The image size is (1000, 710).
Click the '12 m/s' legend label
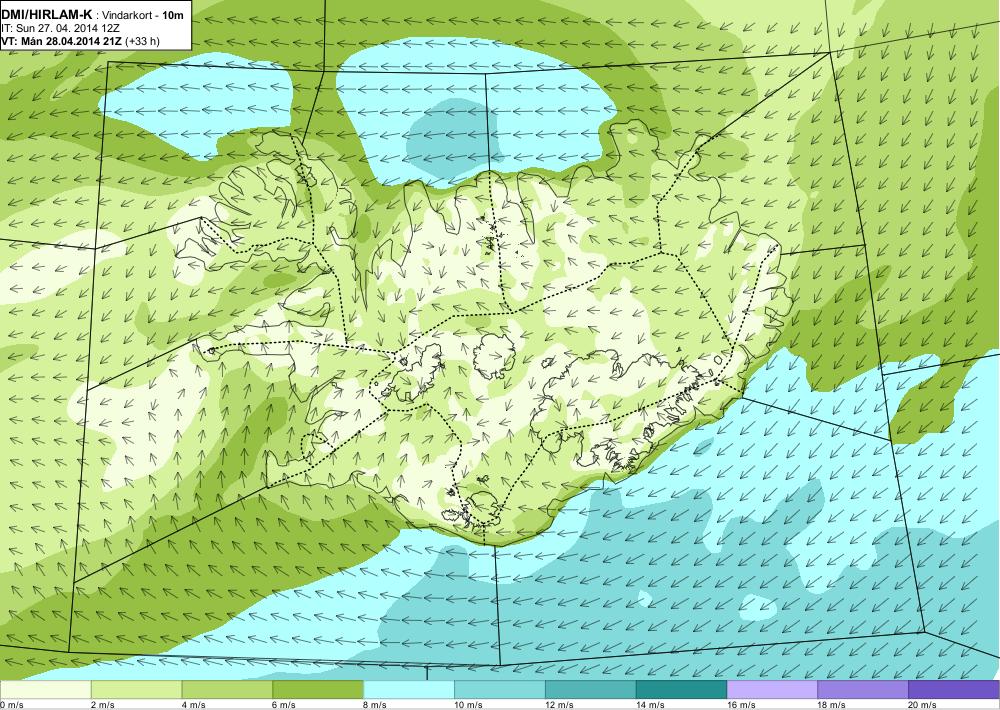[x=560, y=705]
